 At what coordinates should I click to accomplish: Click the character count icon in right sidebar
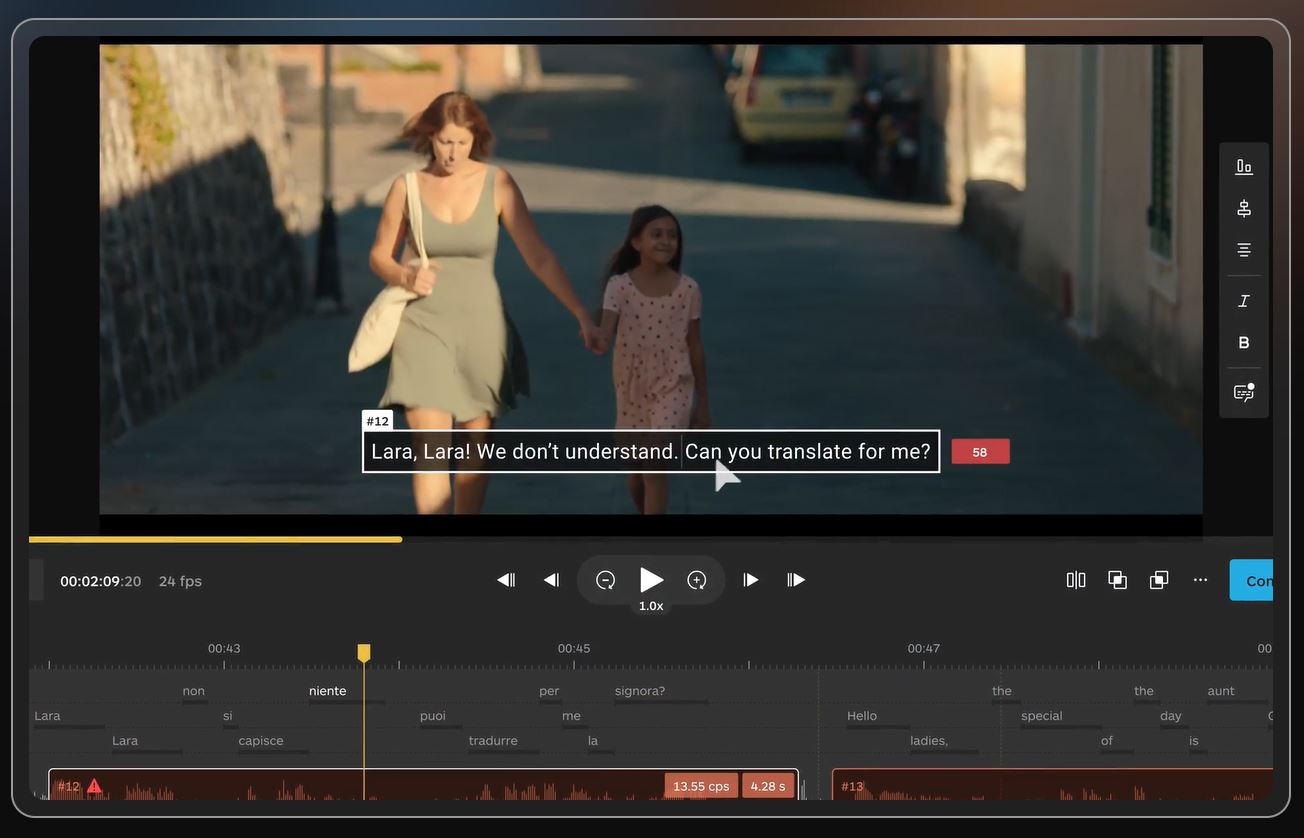(1243, 166)
